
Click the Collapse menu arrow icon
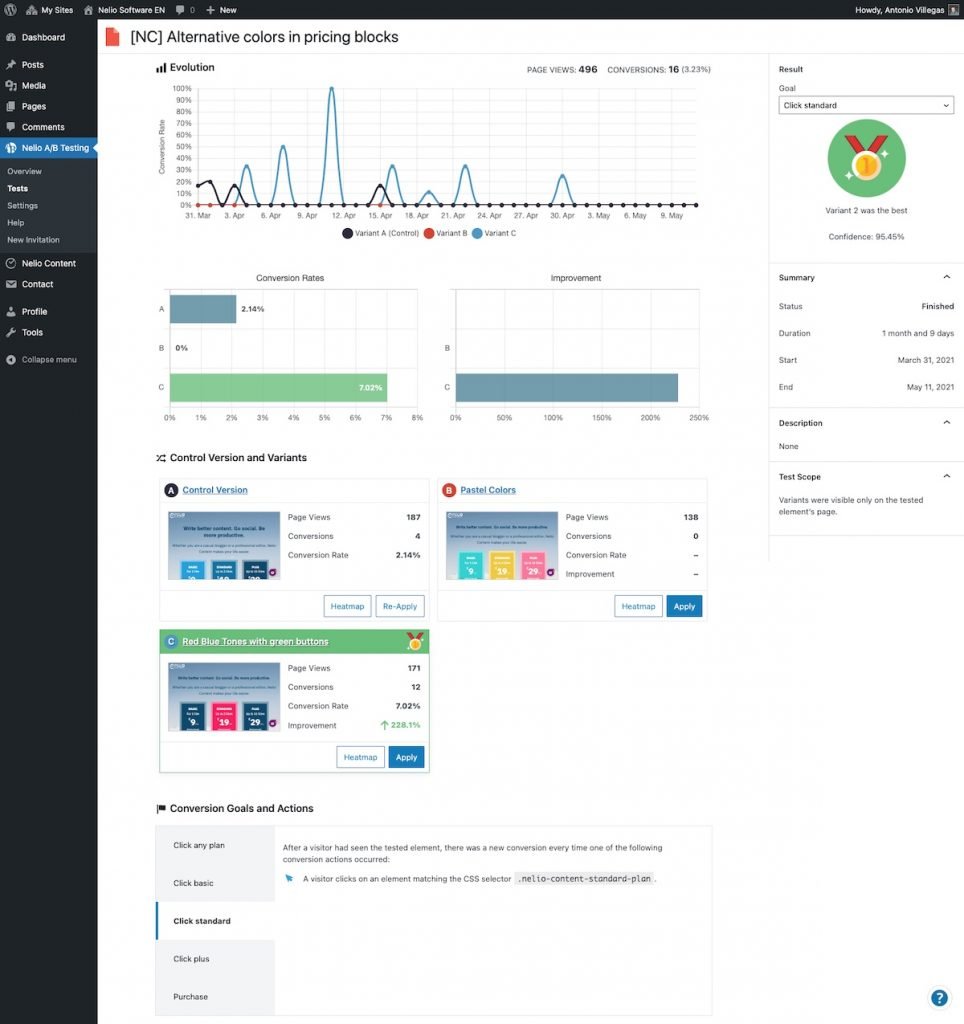(11, 360)
